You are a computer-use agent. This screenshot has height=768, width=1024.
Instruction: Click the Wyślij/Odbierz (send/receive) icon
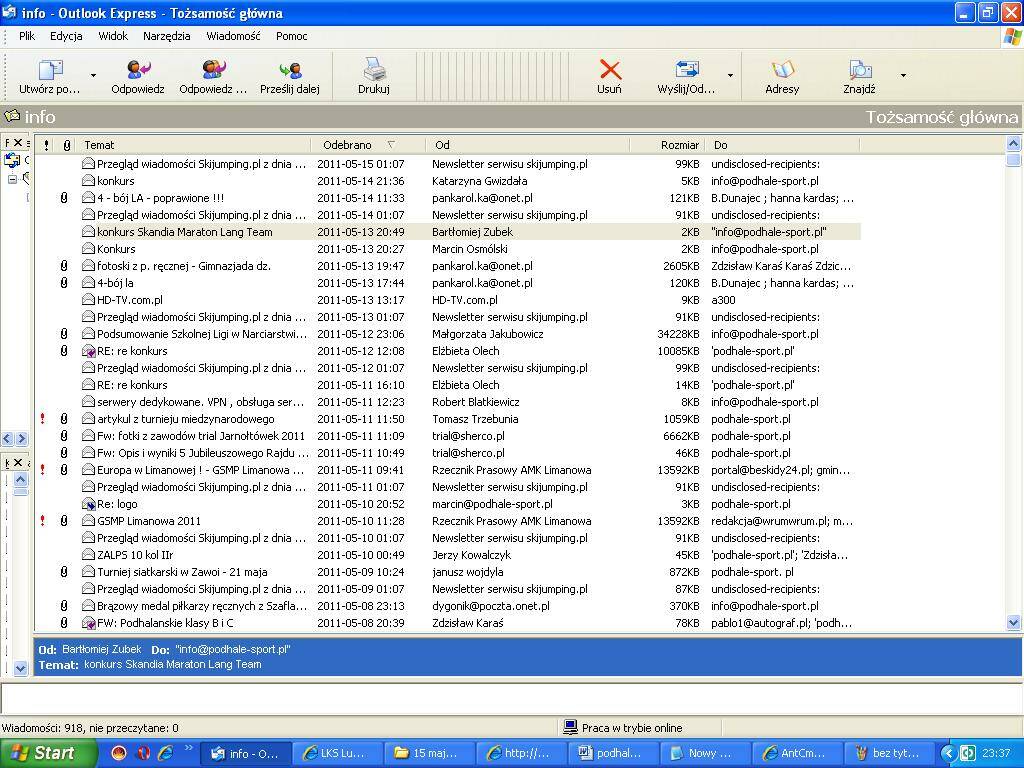point(686,69)
